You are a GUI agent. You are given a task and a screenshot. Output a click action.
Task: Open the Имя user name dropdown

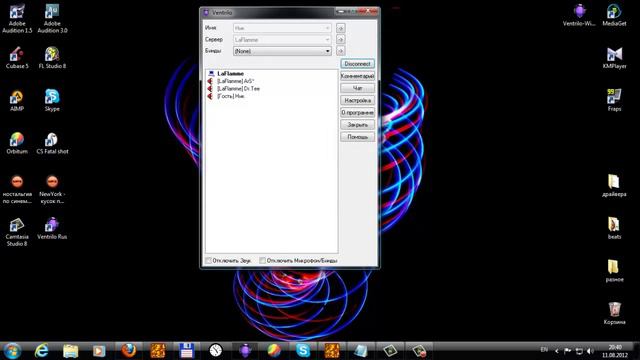[282, 28]
